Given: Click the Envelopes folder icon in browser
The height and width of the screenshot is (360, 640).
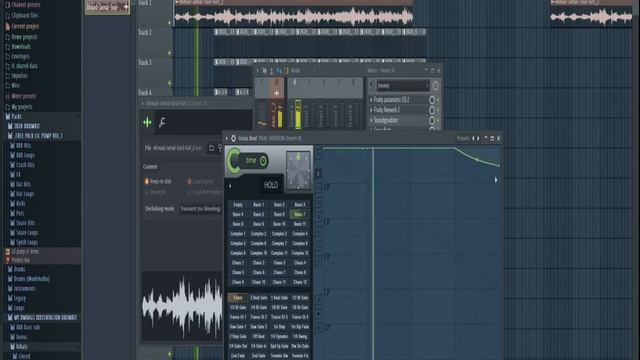Looking at the screenshot, I should click(7, 57).
